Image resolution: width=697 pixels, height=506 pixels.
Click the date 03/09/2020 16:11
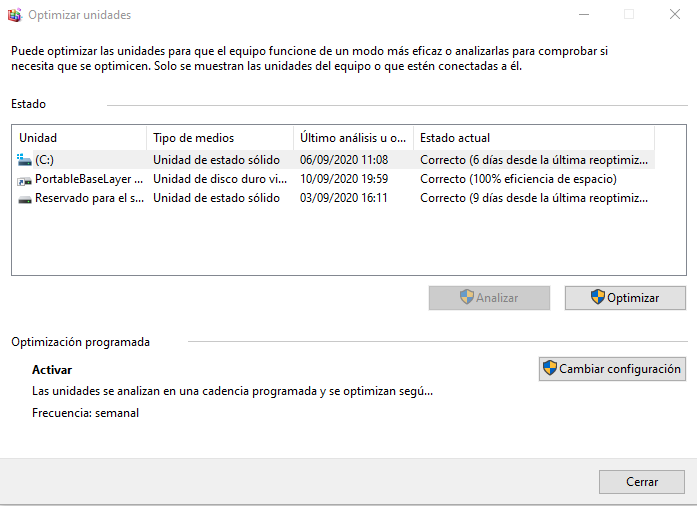(344, 198)
